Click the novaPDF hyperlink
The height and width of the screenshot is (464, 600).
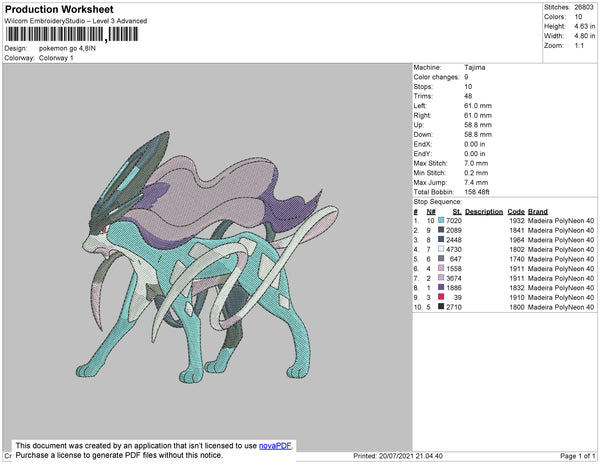pos(275,446)
